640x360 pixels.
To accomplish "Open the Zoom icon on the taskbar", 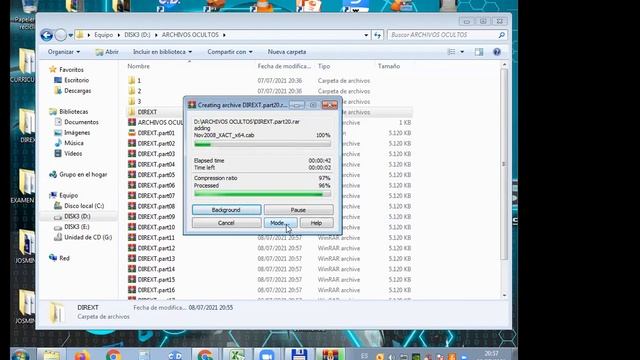I will pyautogui.click(x=267, y=355).
